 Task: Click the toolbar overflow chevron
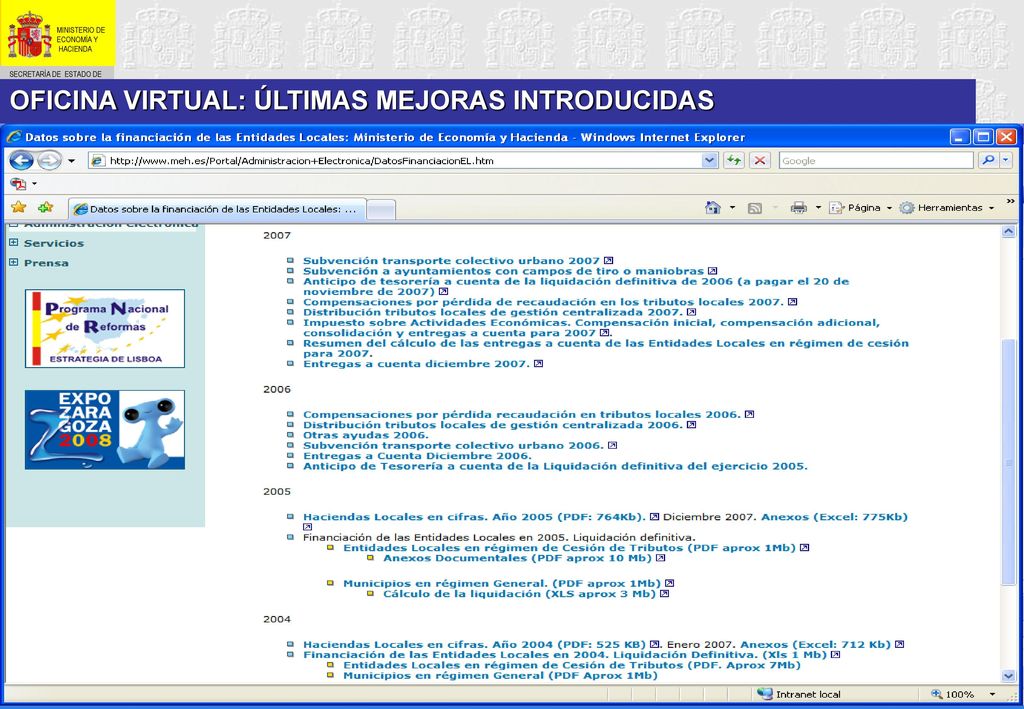(1010, 201)
